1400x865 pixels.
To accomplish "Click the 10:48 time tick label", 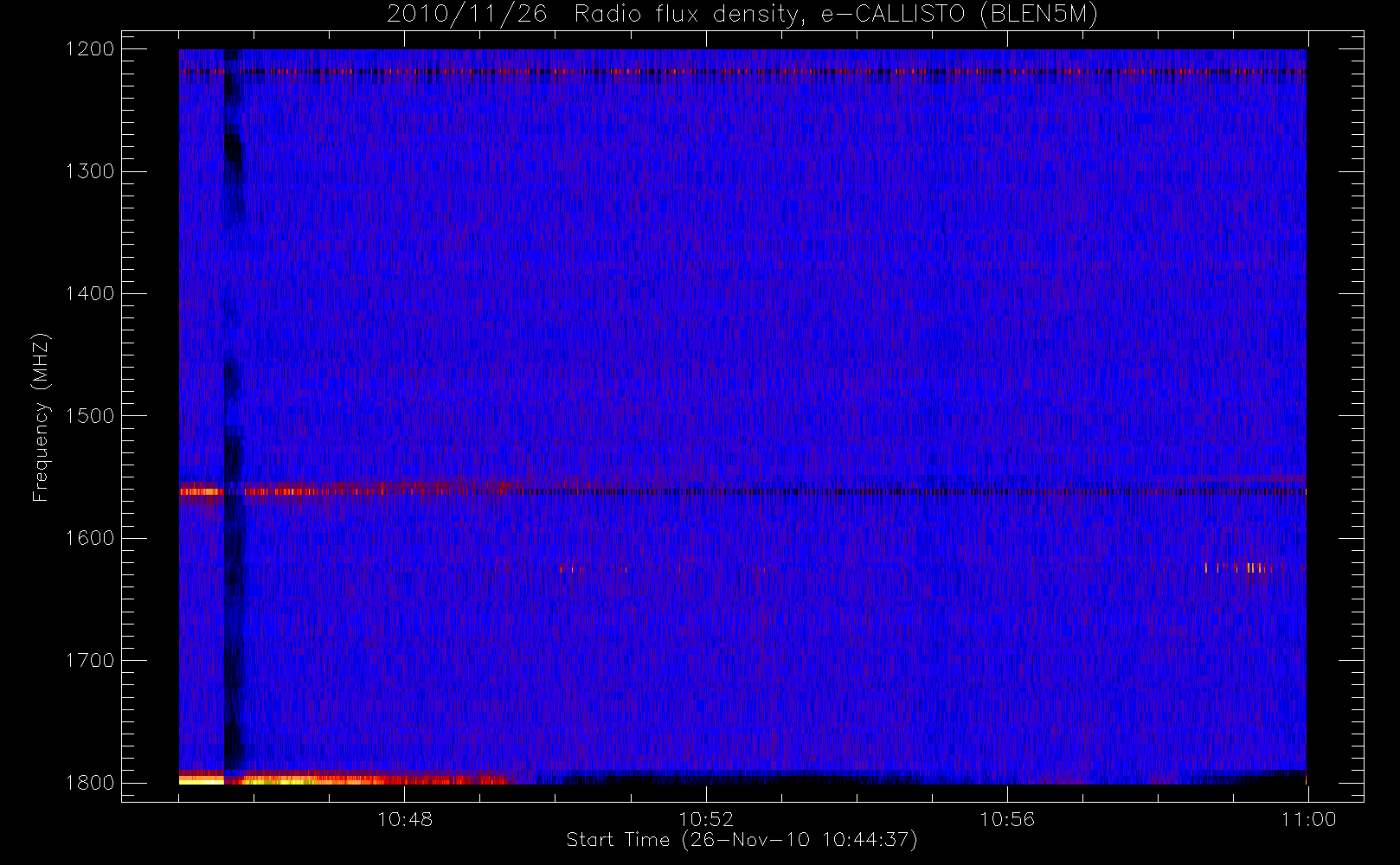I will (x=405, y=819).
